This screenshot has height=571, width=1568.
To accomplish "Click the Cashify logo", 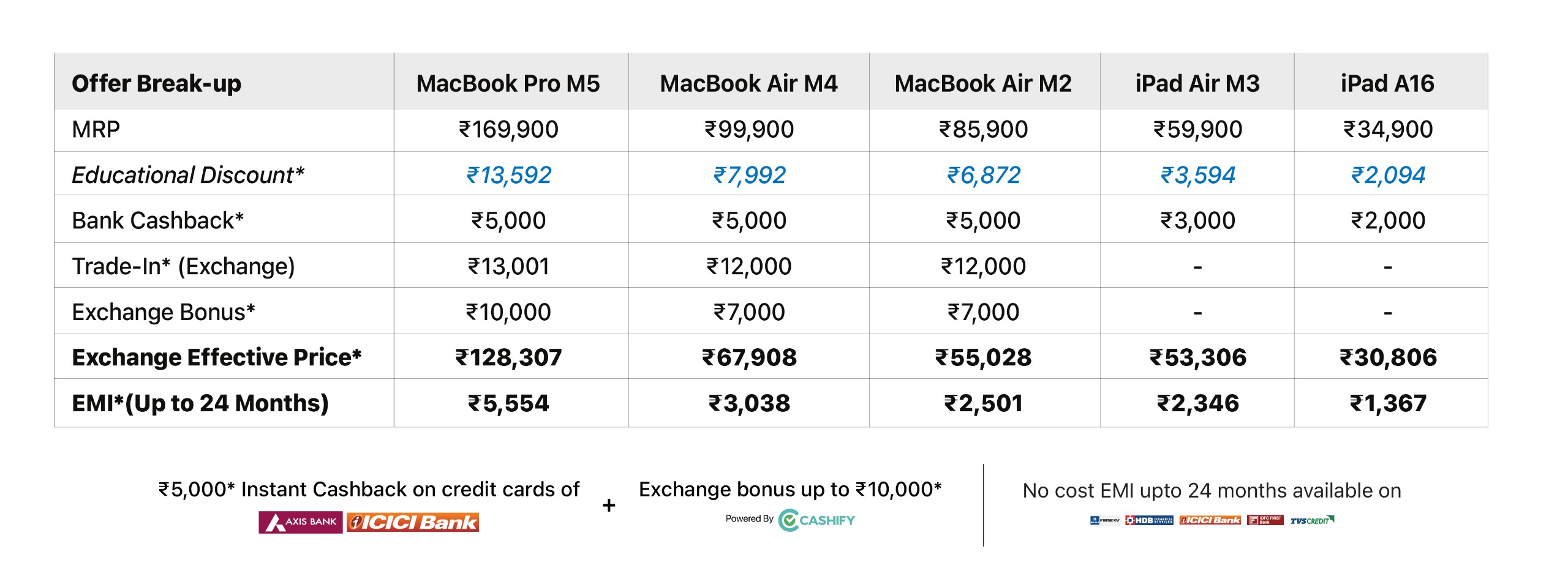I will pyautogui.click(x=816, y=520).
